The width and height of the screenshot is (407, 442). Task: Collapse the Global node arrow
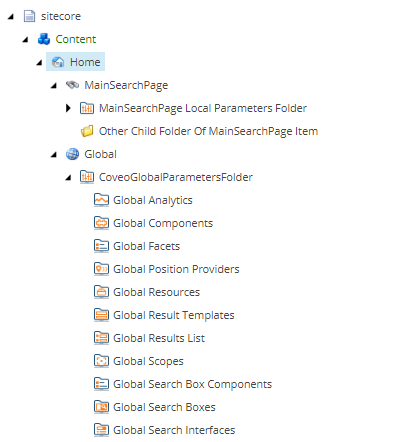click(x=54, y=154)
